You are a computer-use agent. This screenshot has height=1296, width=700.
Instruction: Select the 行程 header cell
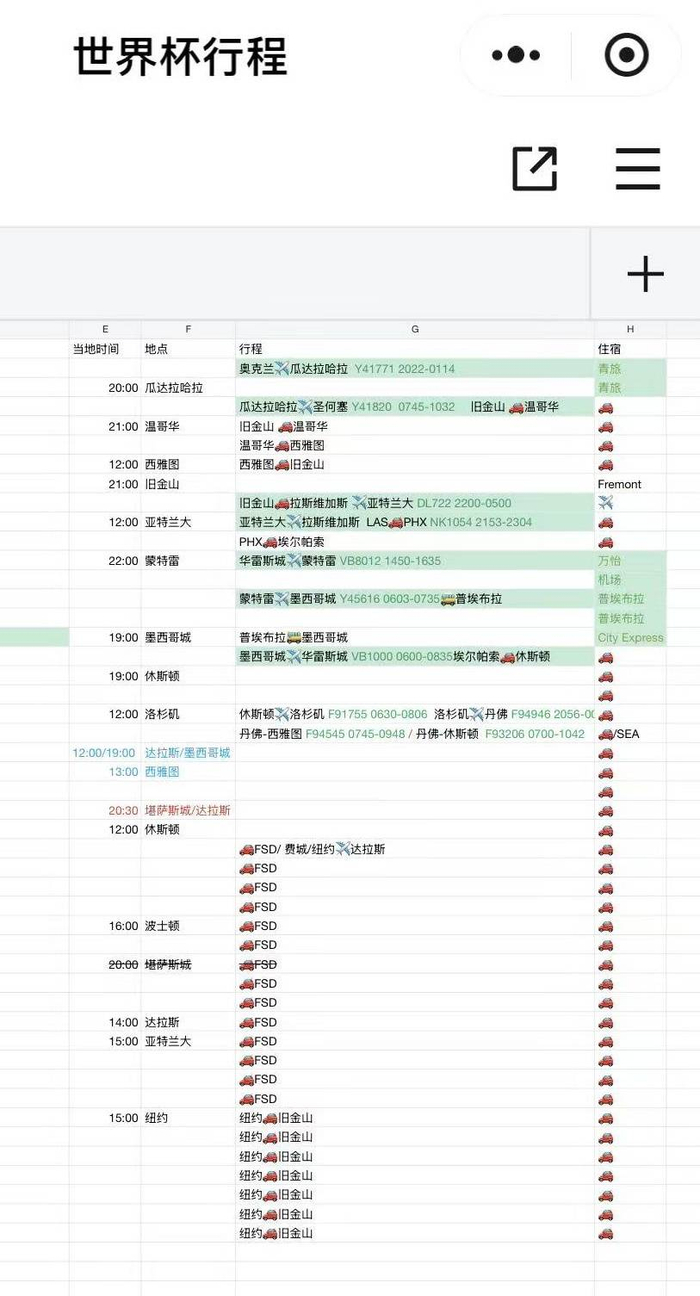click(x=415, y=349)
